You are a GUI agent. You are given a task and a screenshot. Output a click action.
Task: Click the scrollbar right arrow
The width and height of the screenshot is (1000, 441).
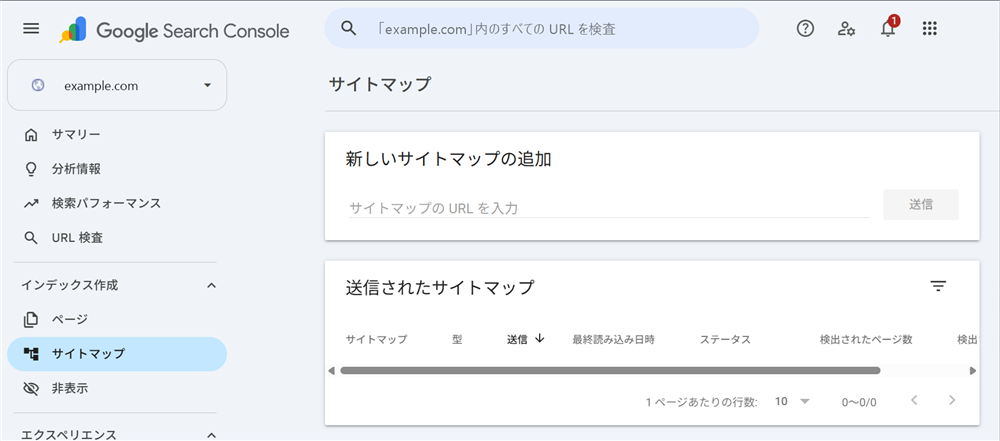pos(973,371)
